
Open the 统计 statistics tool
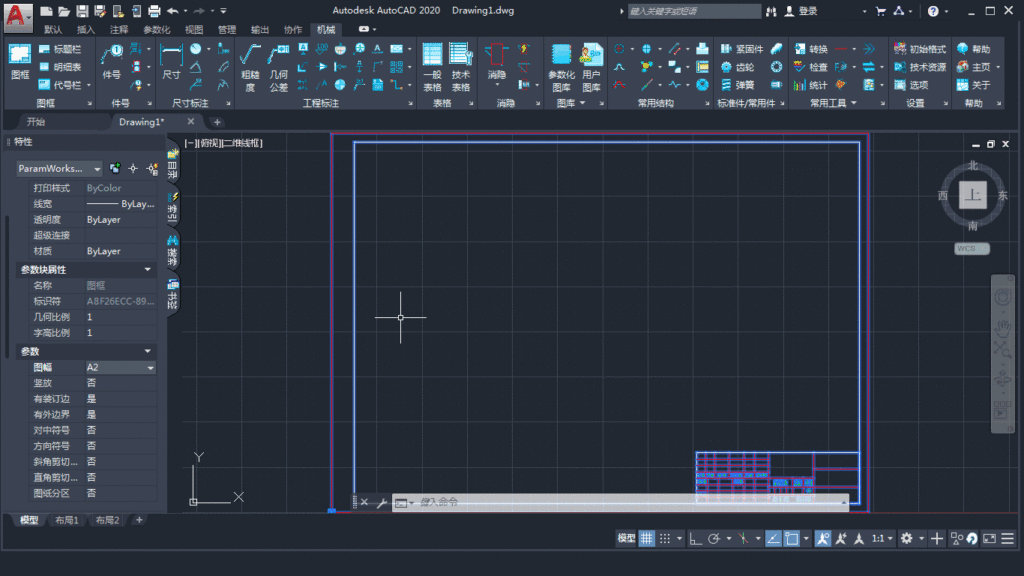pos(810,85)
